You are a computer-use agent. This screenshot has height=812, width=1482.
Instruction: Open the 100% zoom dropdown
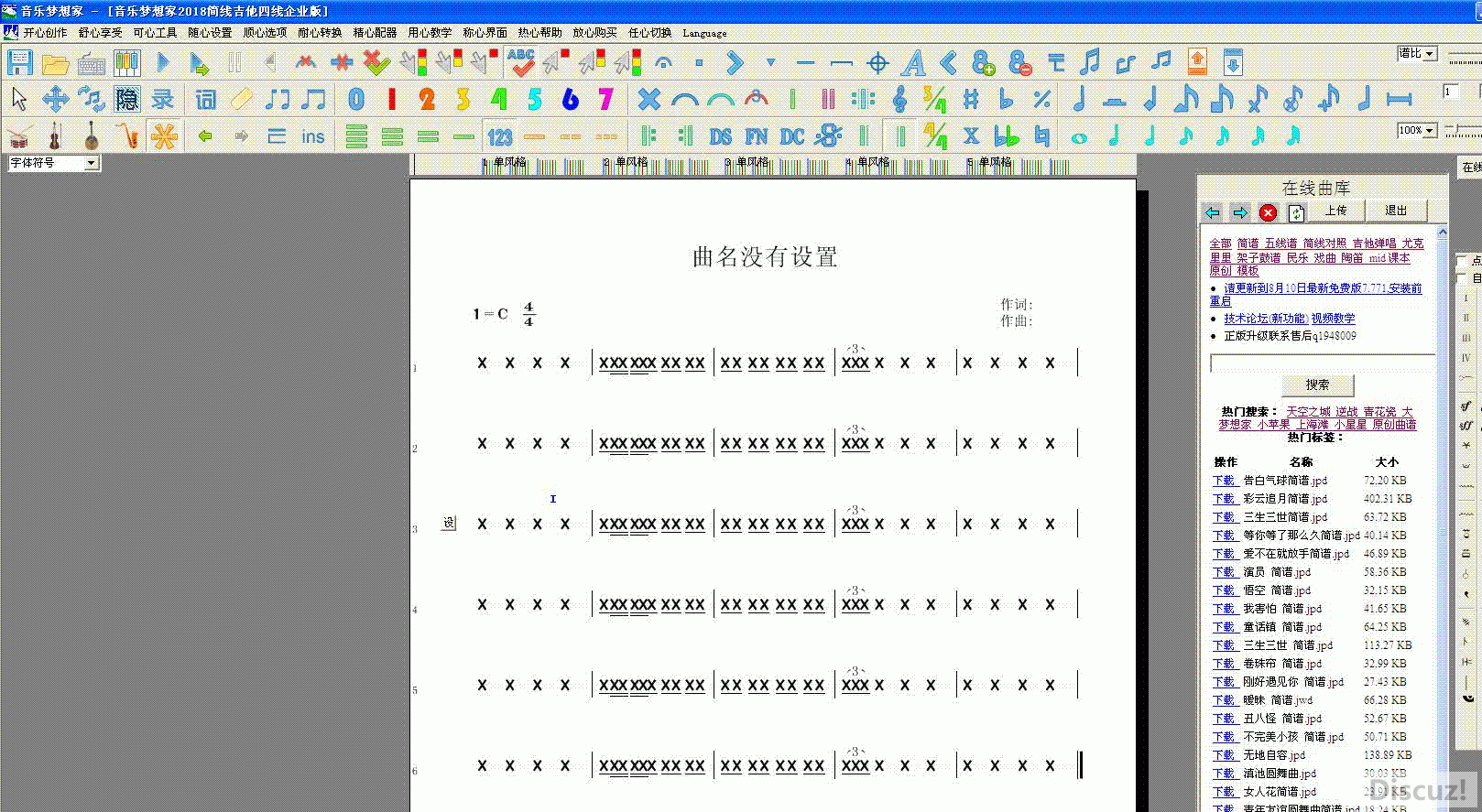click(x=1430, y=131)
